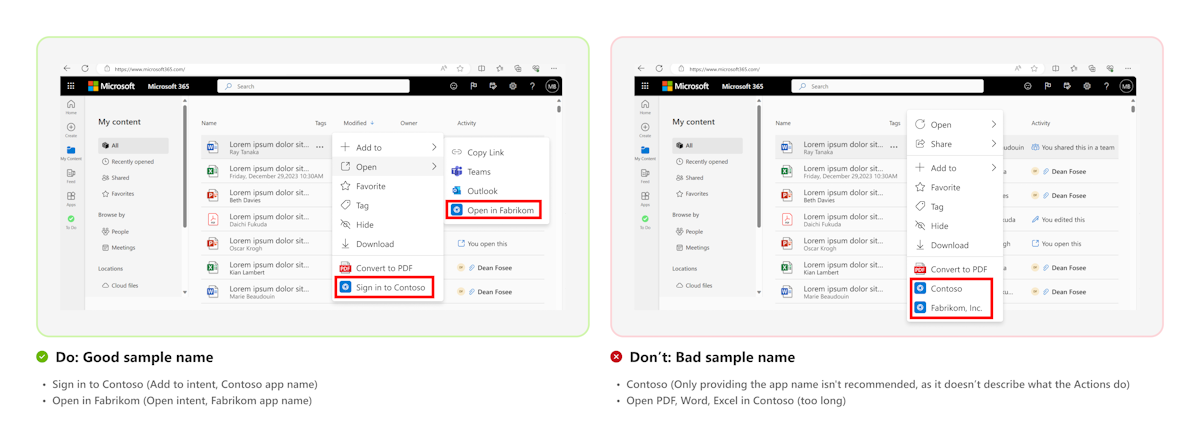Open Cloud files location in the Don't example
The height and width of the screenshot is (444, 1200).
(692, 285)
